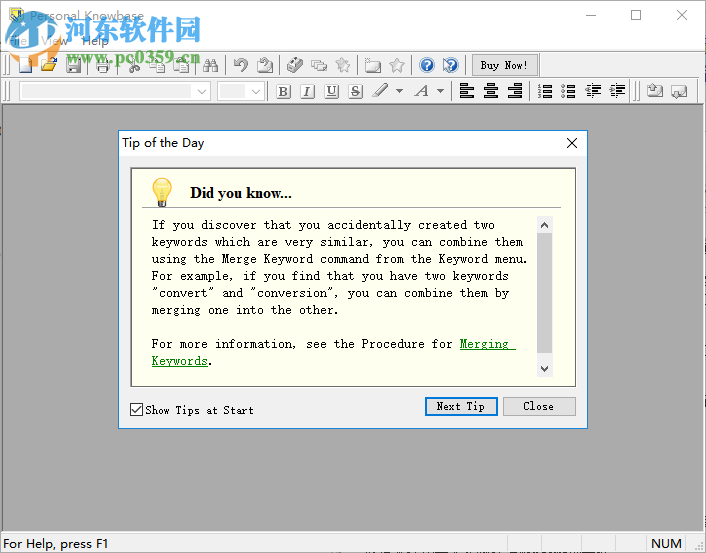The width and height of the screenshot is (706, 553).
Task: Click the highlighter pen icon
Action: click(x=380, y=91)
